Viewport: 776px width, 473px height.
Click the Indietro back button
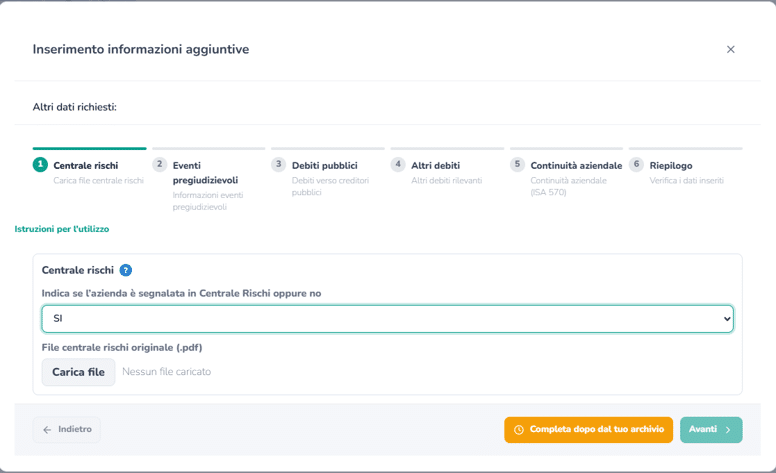point(67,429)
